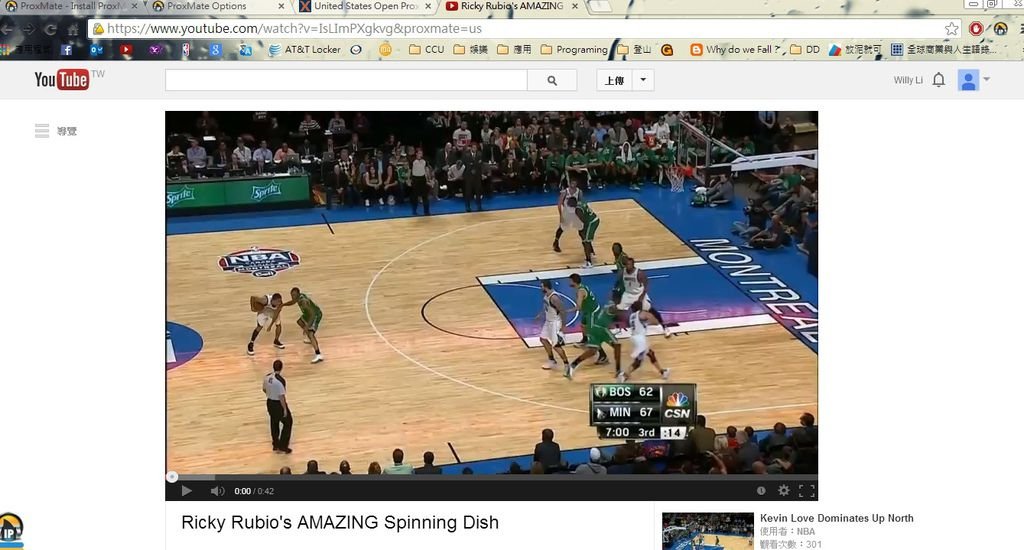The height and width of the screenshot is (550, 1024).
Task: Open the 'Why do we Fall ?' bookmark
Action: tap(735, 50)
